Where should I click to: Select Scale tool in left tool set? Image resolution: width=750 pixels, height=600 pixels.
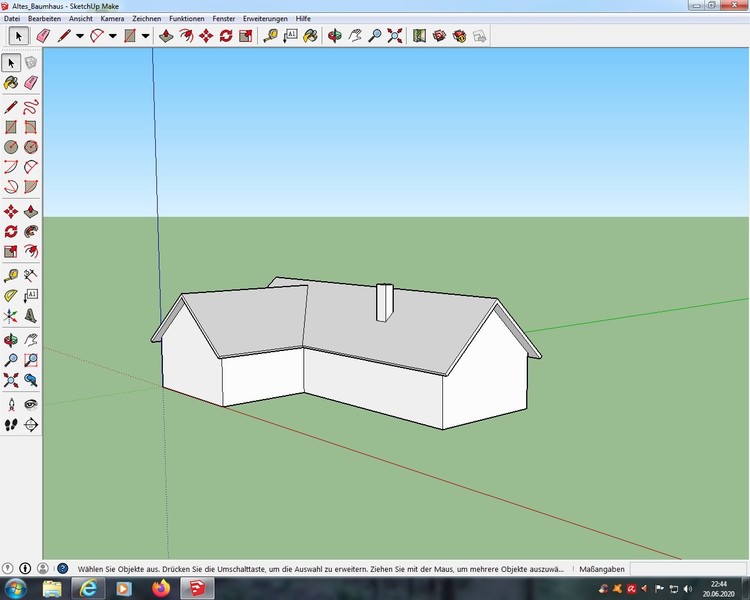point(11,252)
